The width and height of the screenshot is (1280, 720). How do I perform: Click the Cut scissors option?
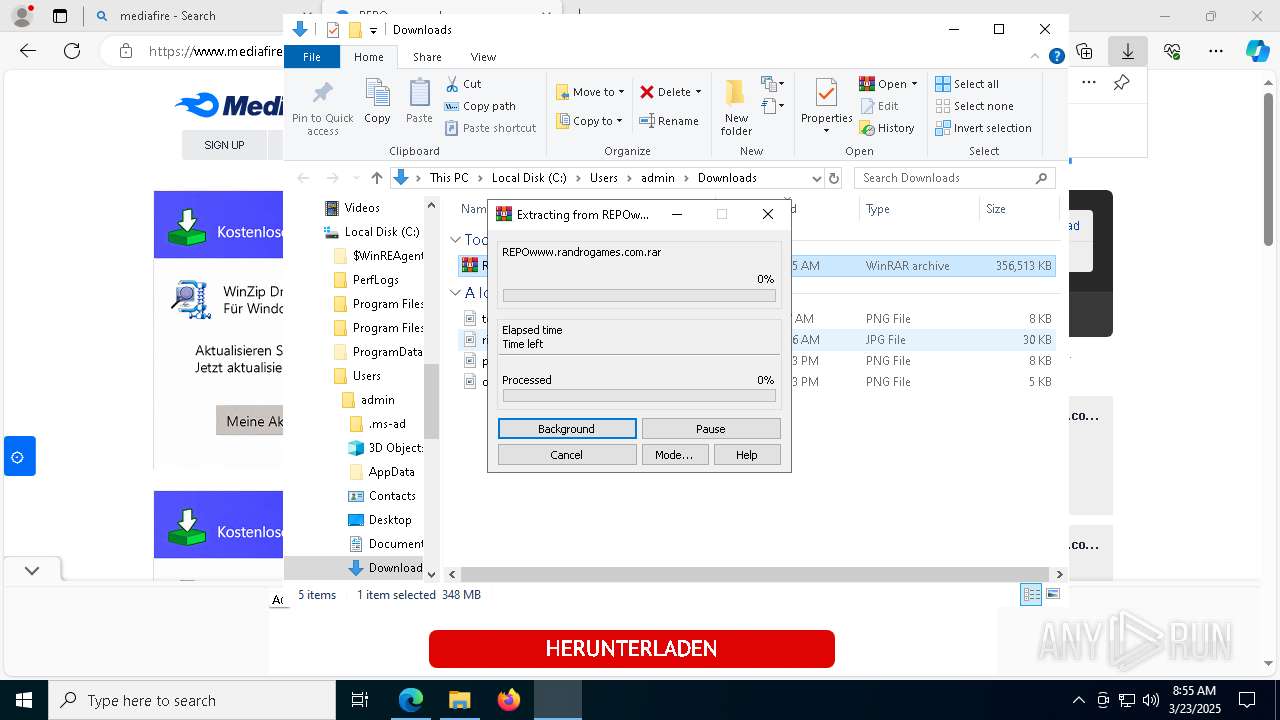click(463, 84)
